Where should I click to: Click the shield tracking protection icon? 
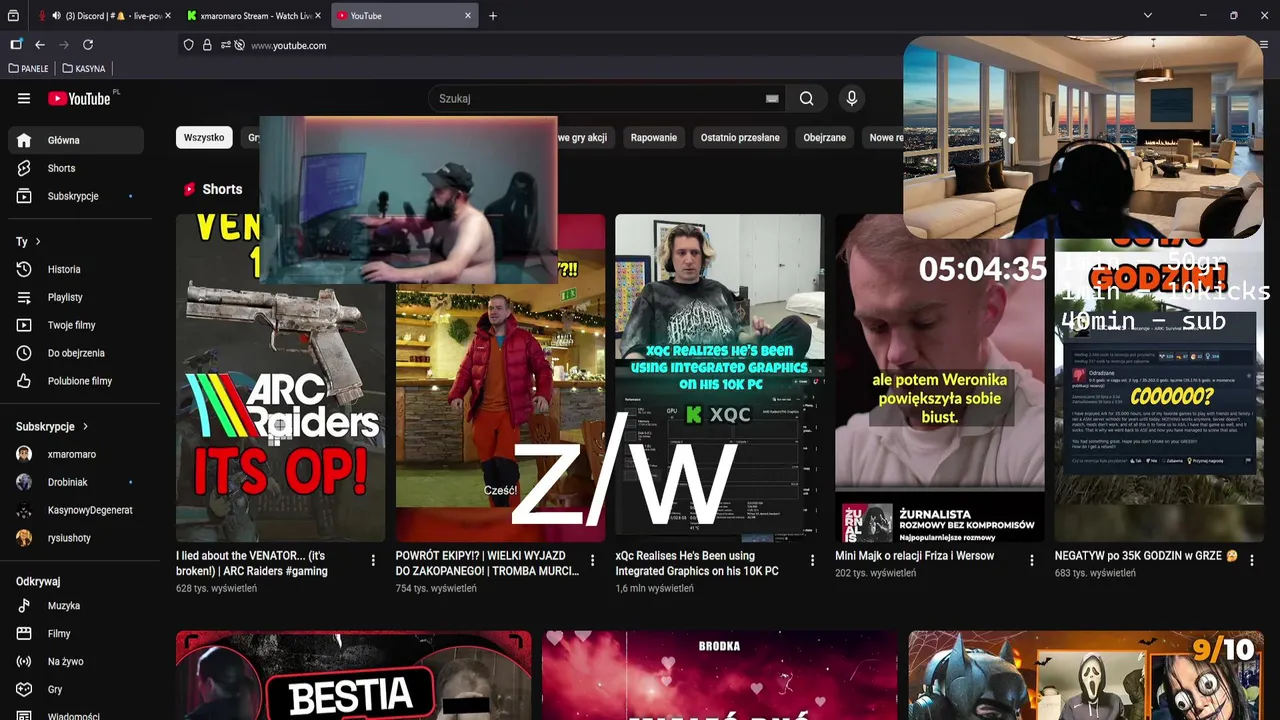click(188, 45)
